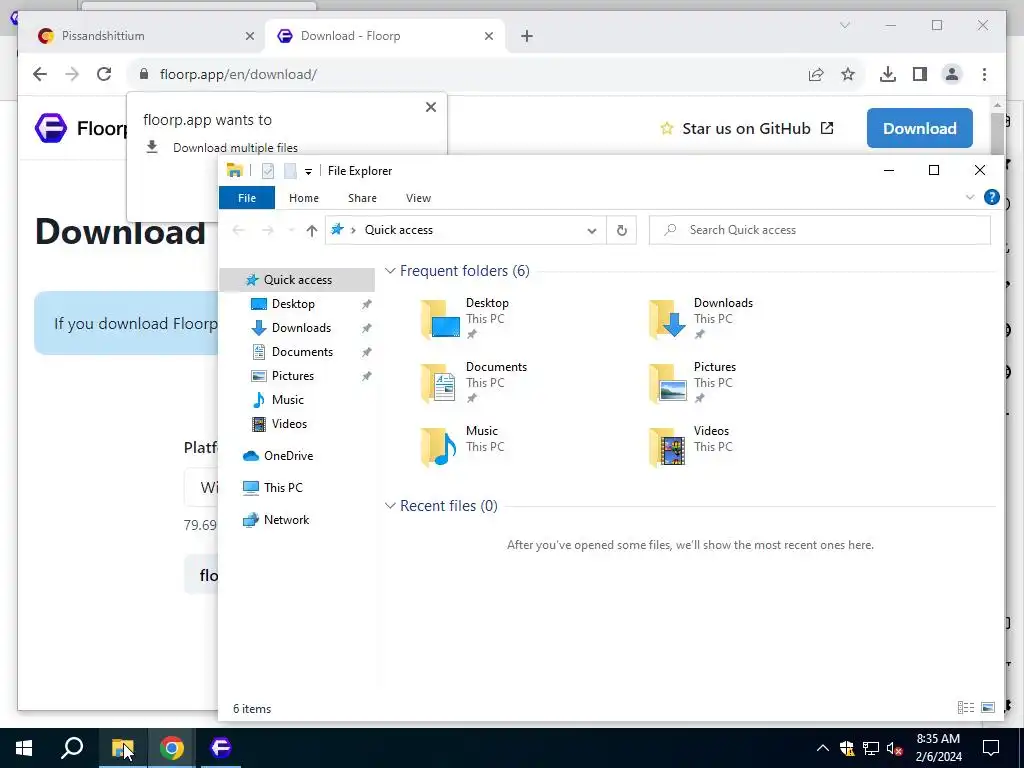The image size is (1024, 768).
Task: Open the browser profile avatar
Action: point(952,74)
